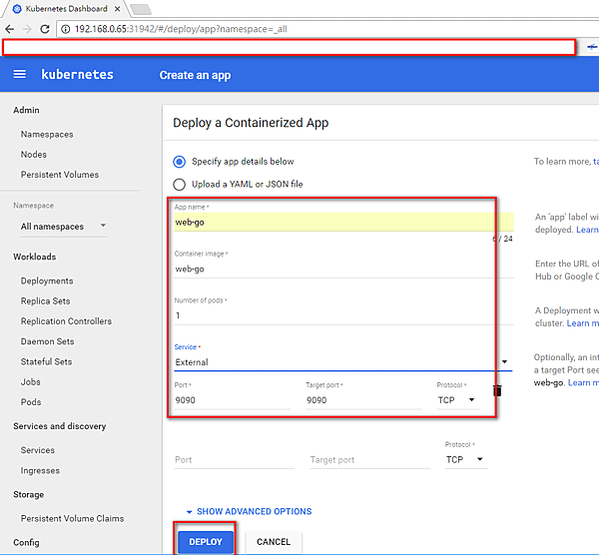599x555 pixels.
Task: Delete the 9090 port mapping with trash icon
Action: 497,391
